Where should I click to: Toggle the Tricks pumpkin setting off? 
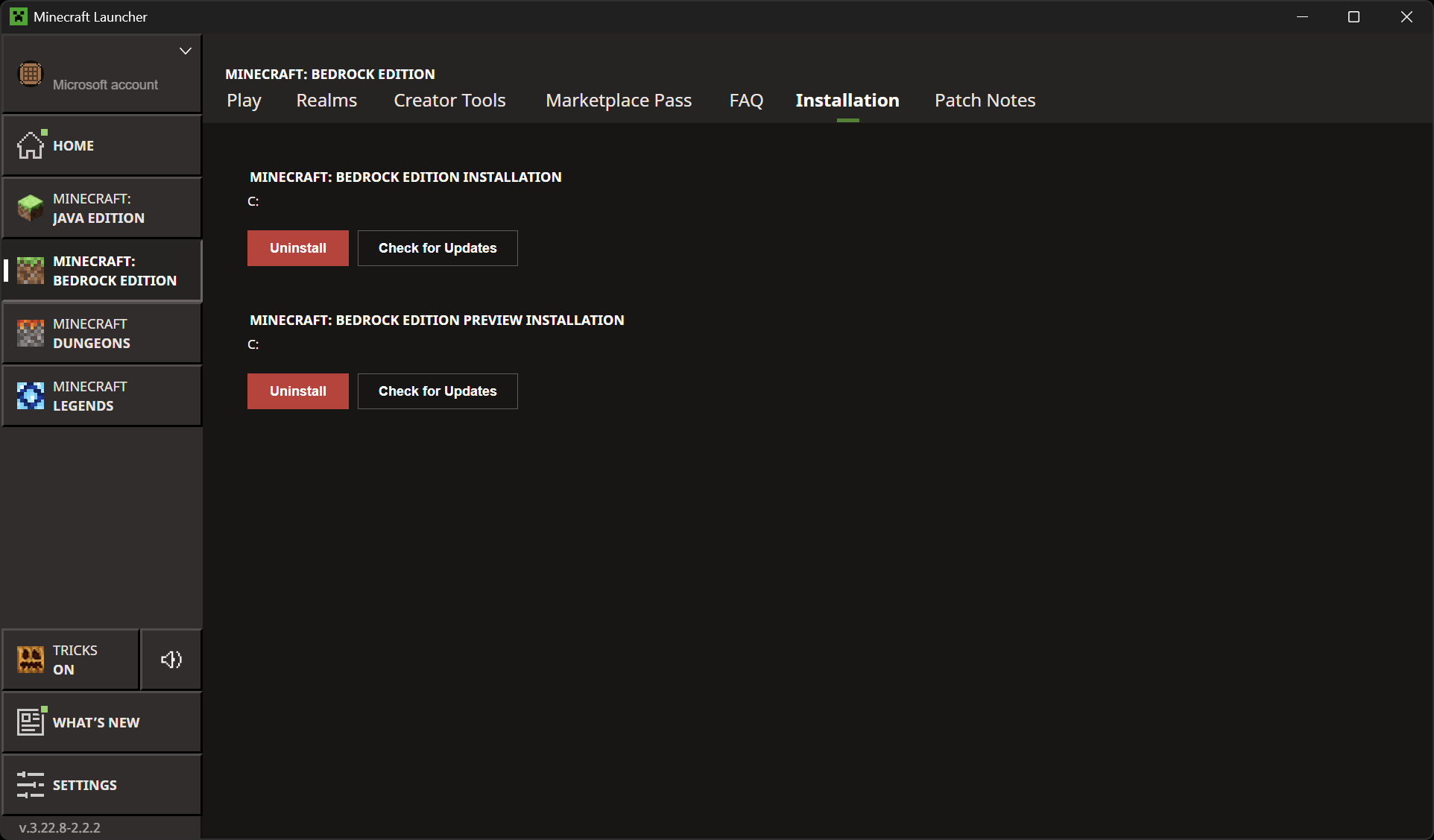pos(30,659)
